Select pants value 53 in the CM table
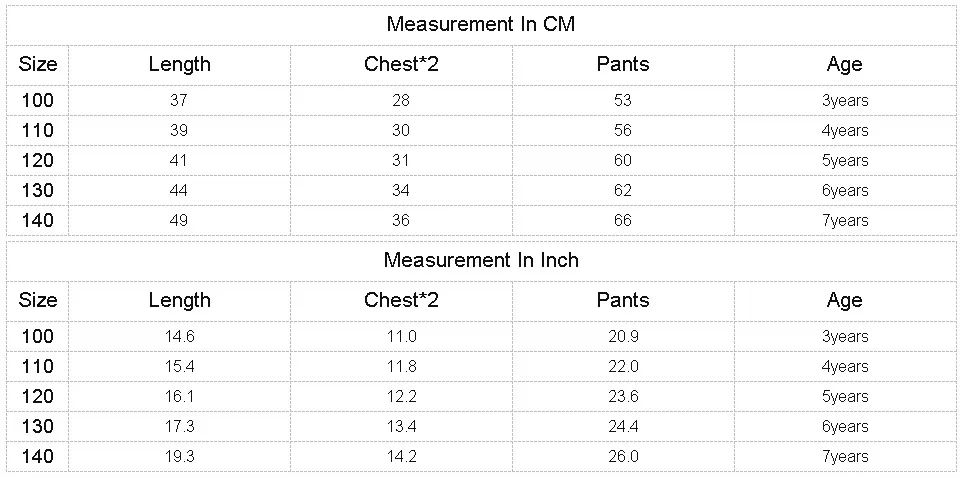Image resolution: width=962 pixels, height=477 pixels. [x=622, y=100]
